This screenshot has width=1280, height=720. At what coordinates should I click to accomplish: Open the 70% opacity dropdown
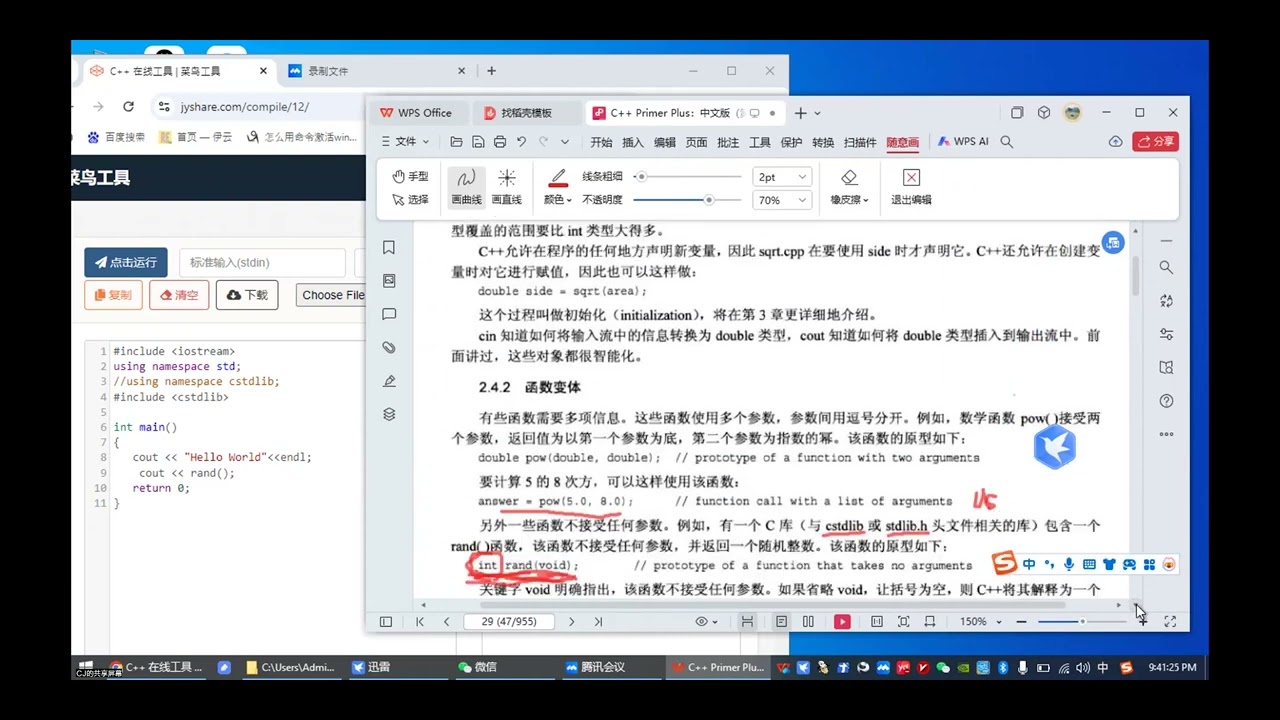[781, 200]
